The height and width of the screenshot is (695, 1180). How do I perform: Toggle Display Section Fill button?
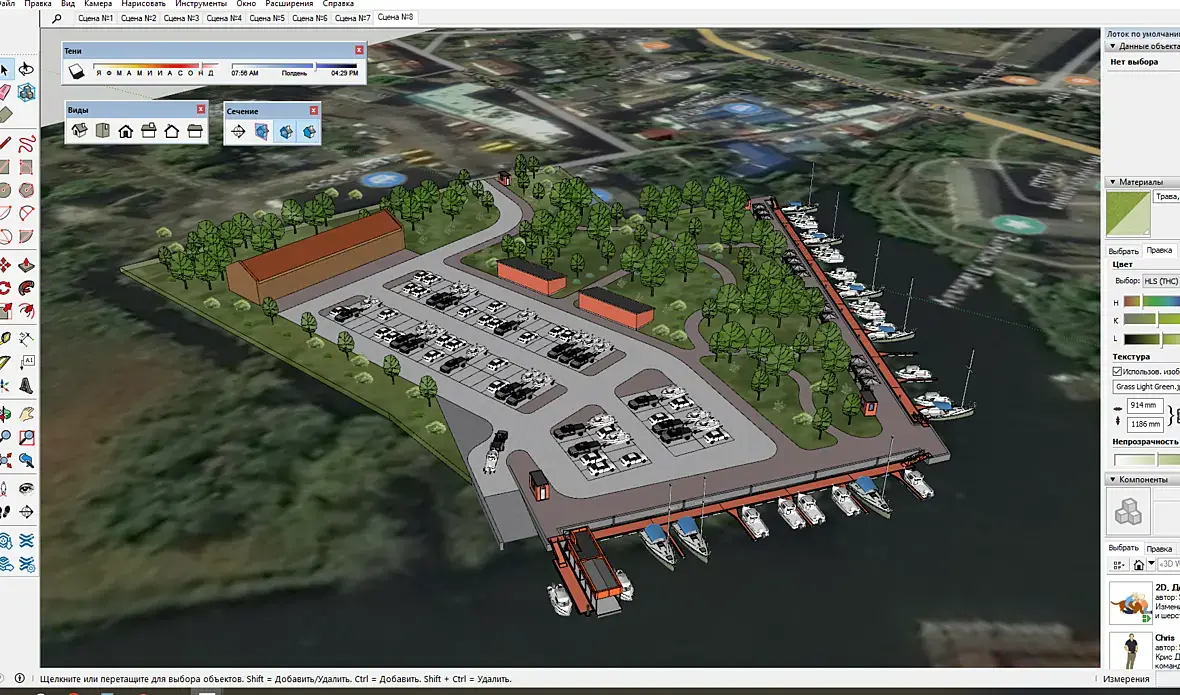(309, 132)
